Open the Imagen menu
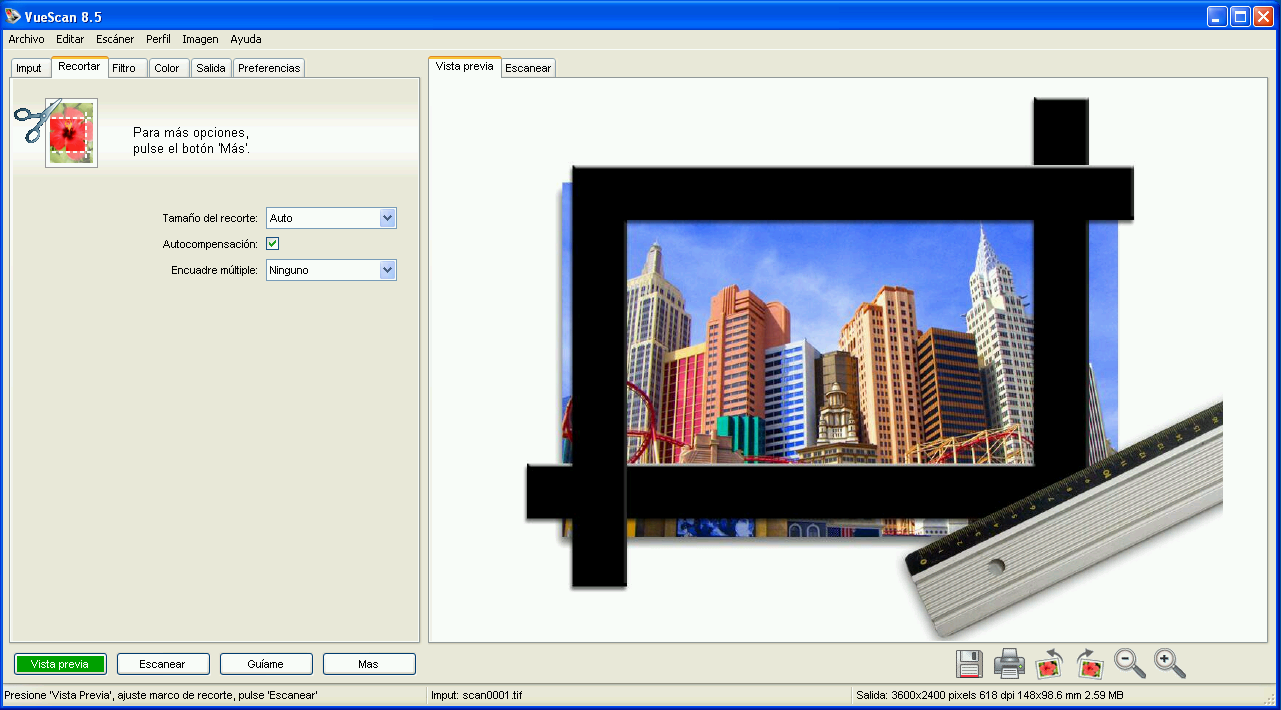 [x=200, y=40]
